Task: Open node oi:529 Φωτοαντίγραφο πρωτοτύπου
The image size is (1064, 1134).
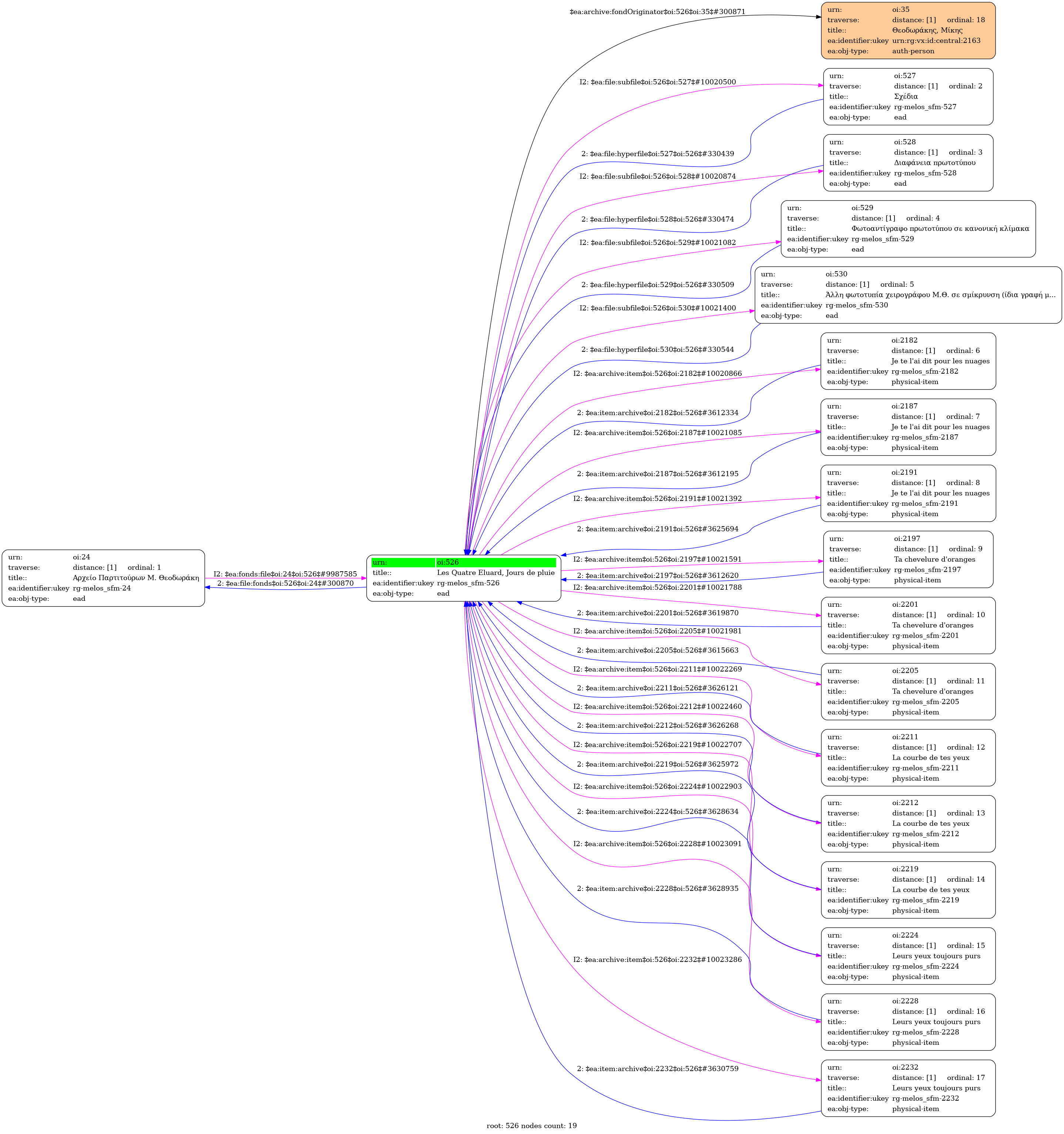Action: point(908,229)
